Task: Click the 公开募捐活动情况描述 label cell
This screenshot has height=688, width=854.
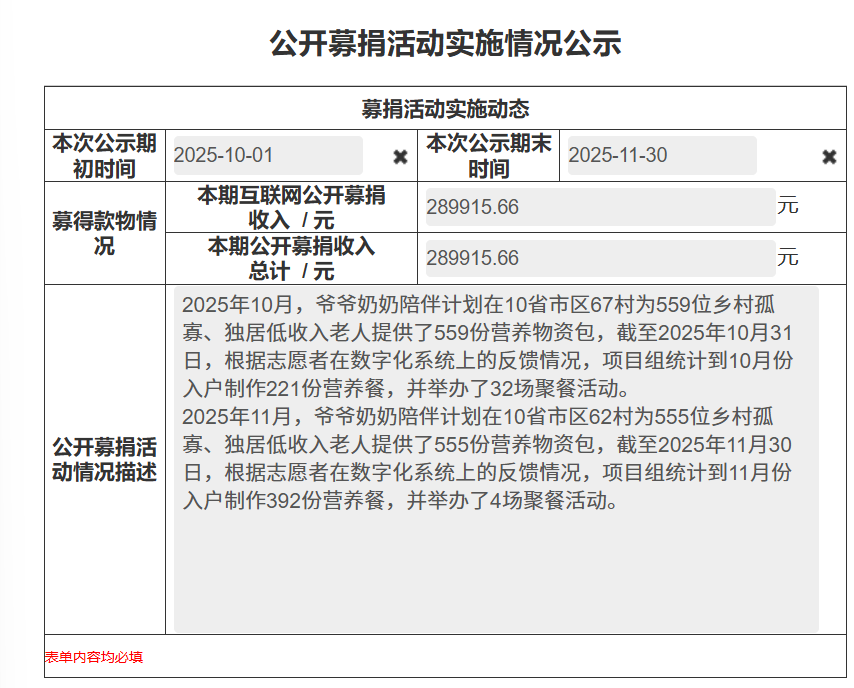Action: pos(104,460)
